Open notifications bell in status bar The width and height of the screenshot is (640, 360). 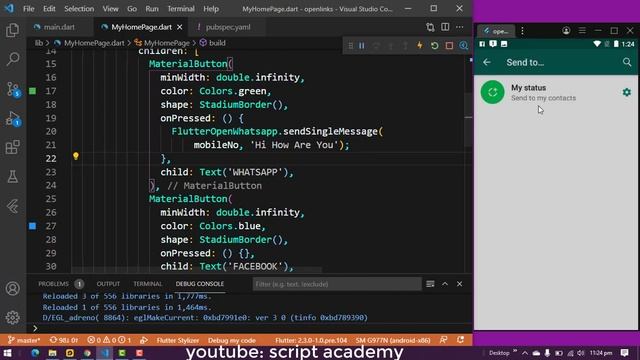pyautogui.click(x=460, y=340)
